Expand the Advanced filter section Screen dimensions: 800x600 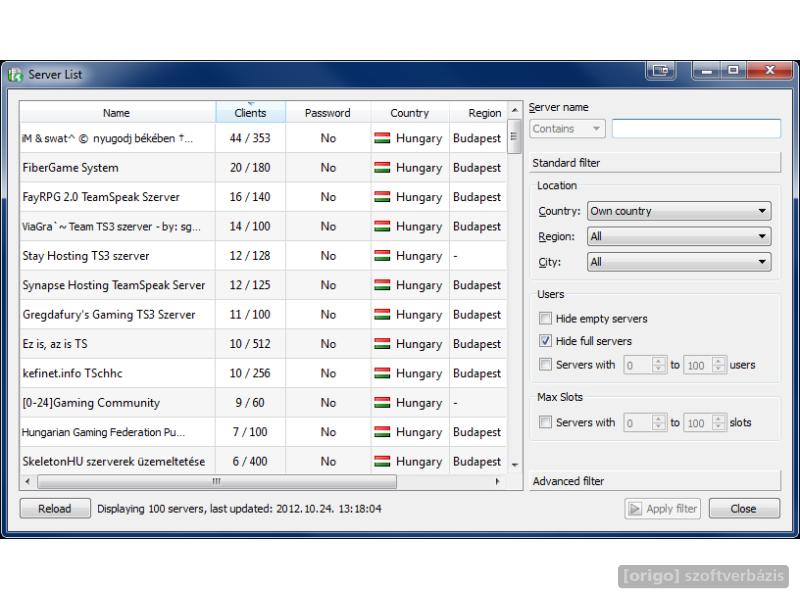[x=655, y=481]
